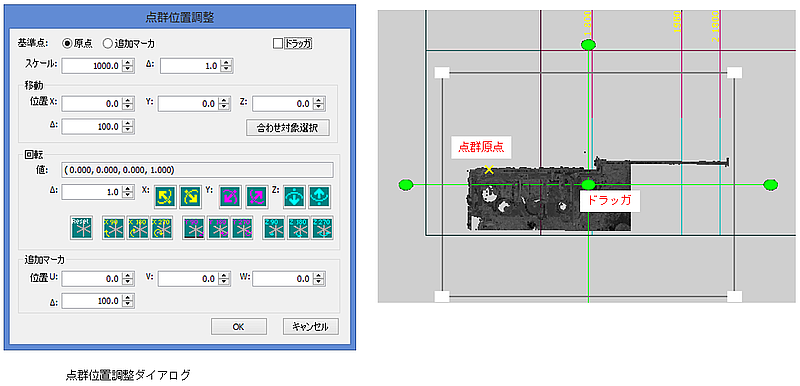Viewport: 800px width, 386px height.
Task: Rotate around X axis in first direction
Action: 165,196
